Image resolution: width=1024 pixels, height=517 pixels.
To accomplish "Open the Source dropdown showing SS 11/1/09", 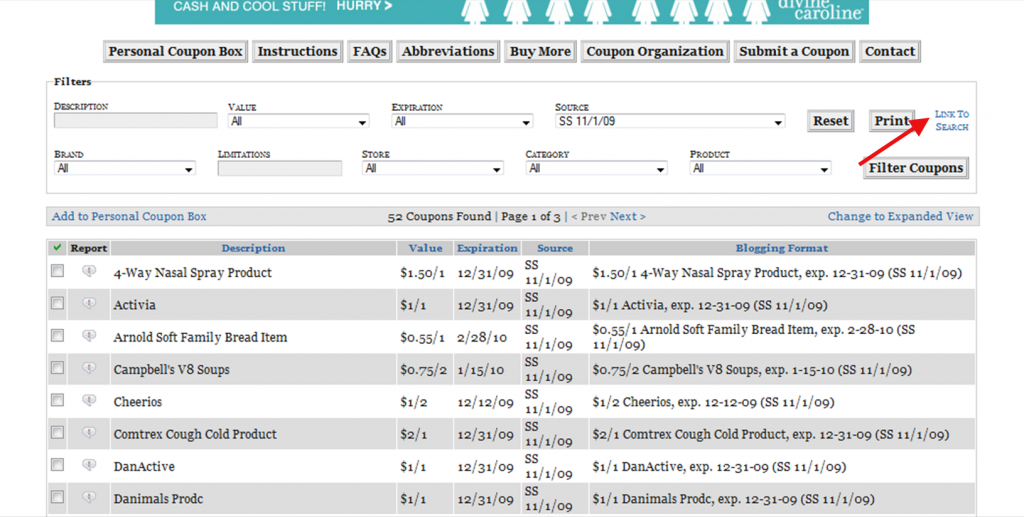I will [670, 121].
